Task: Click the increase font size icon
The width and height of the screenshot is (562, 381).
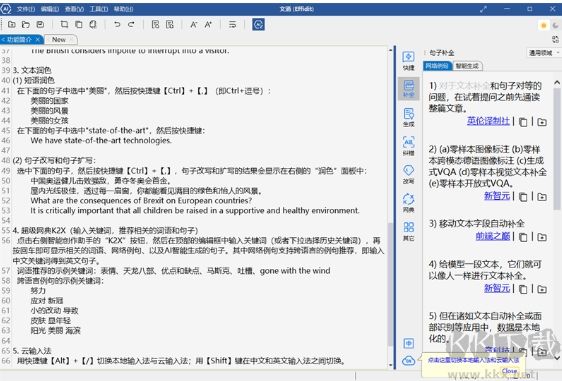Action: point(208,24)
